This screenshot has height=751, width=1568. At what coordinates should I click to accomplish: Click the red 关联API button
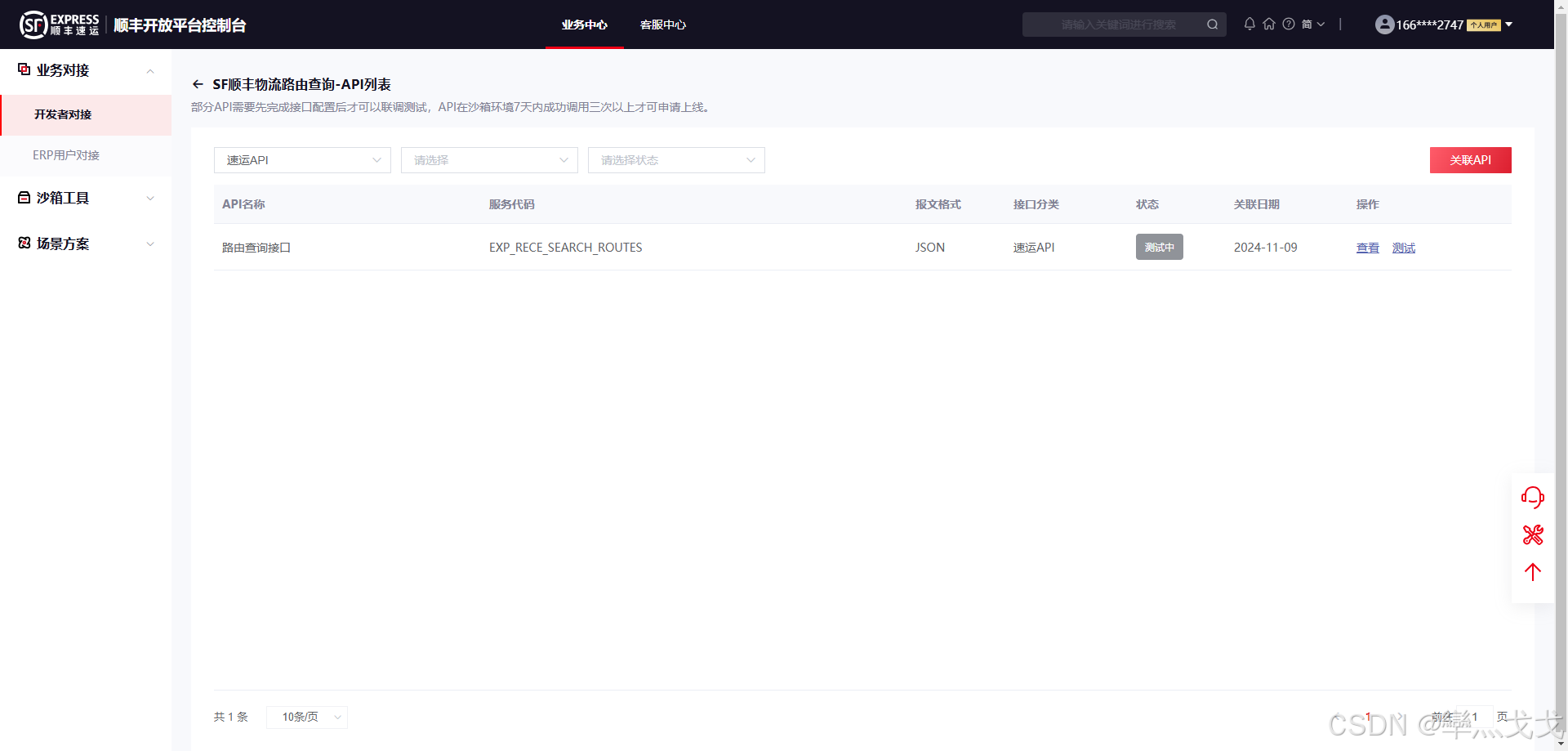click(1471, 160)
